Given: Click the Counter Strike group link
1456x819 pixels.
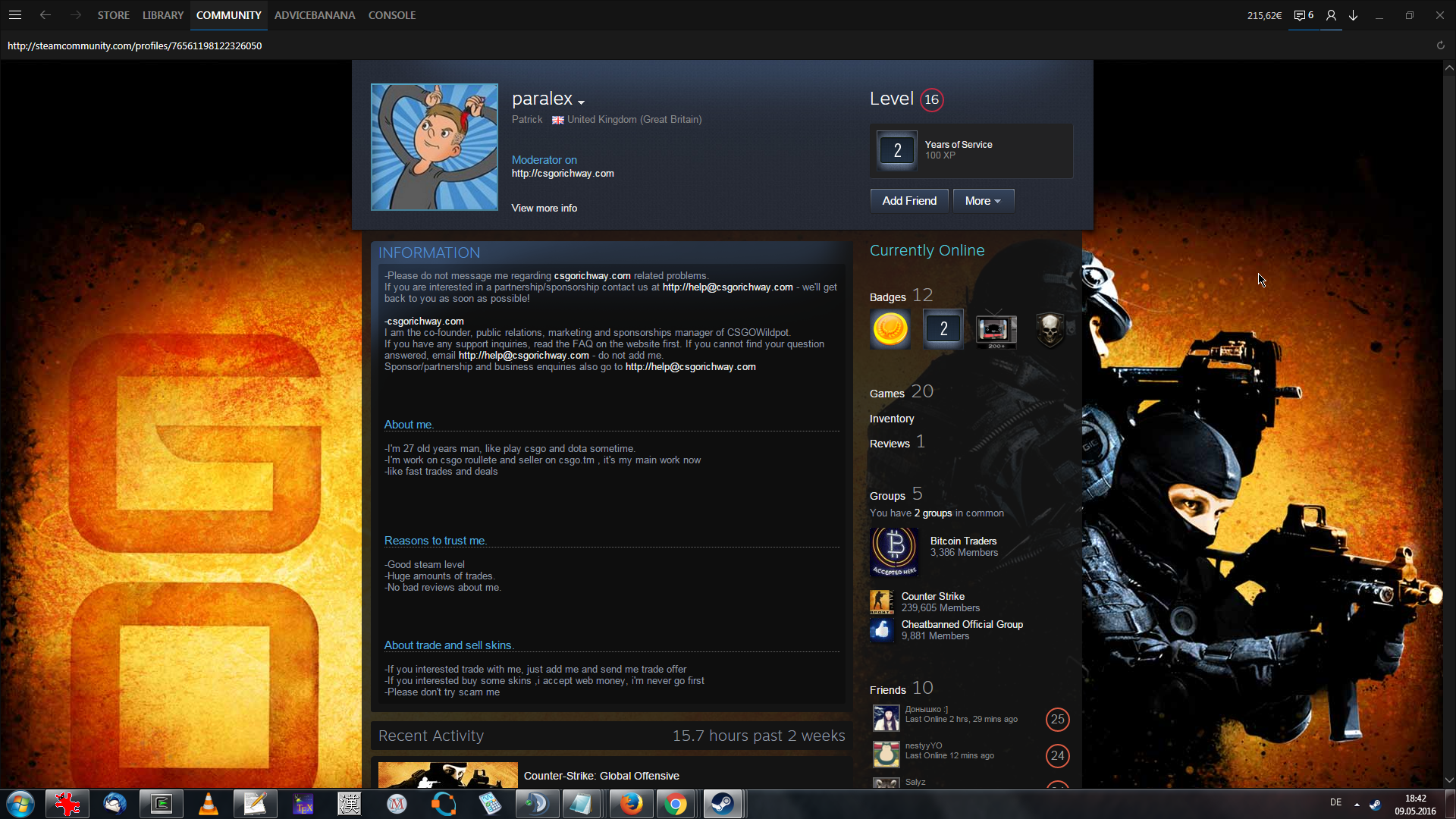Looking at the screenshot, I should 932,596.
